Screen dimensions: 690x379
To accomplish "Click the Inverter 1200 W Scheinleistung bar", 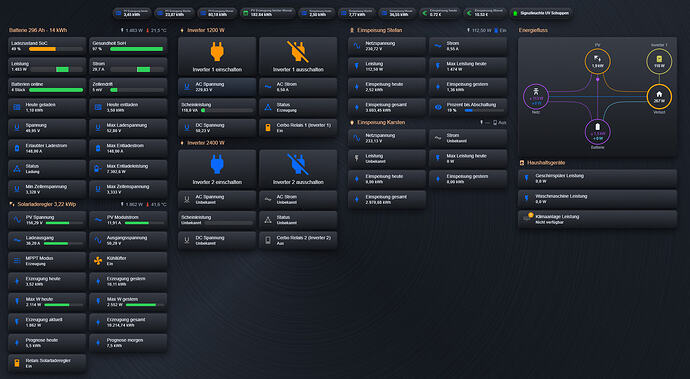I will (227, 110).
